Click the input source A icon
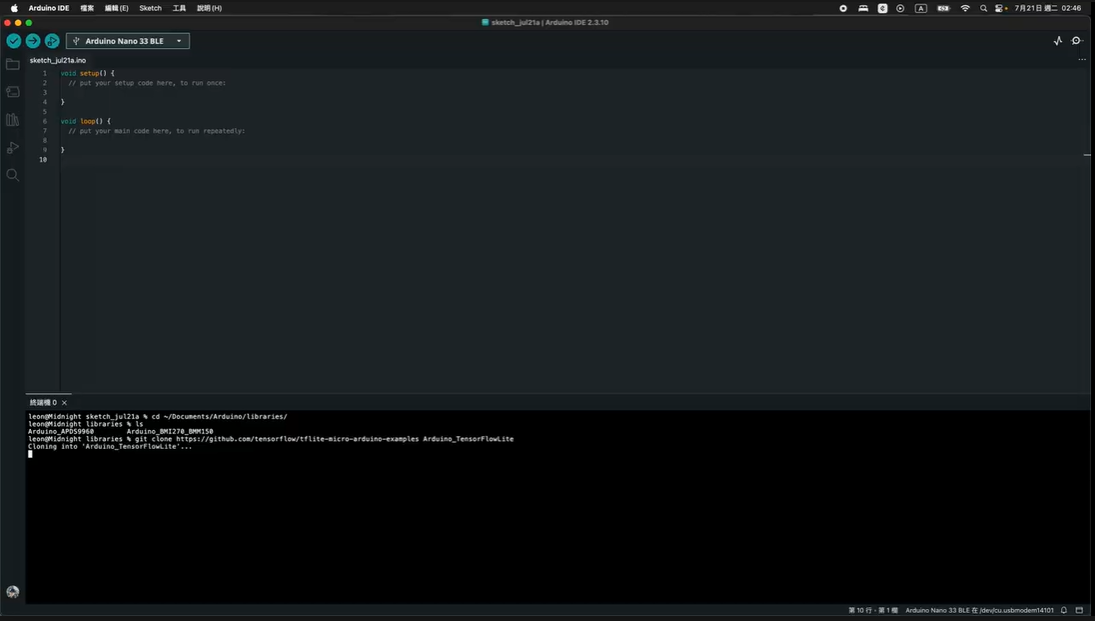This screenshot has height=621, width=1095. coord(921,8)
